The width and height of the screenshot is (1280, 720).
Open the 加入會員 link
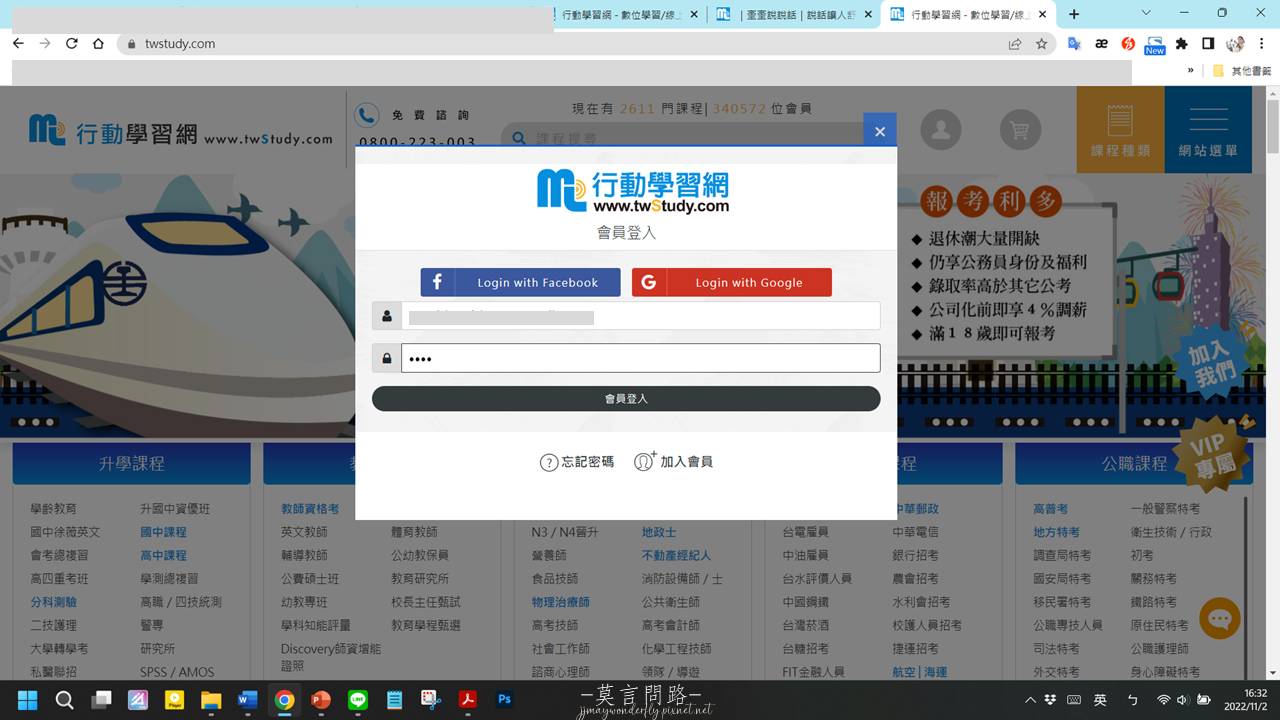(x=674, y=461)
